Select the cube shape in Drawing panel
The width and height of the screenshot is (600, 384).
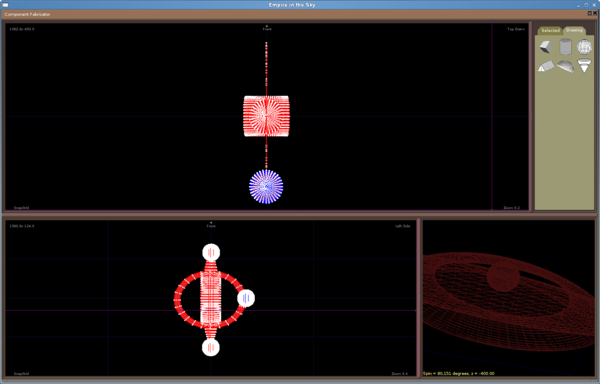pyautogui.click(x=546, y=47)
